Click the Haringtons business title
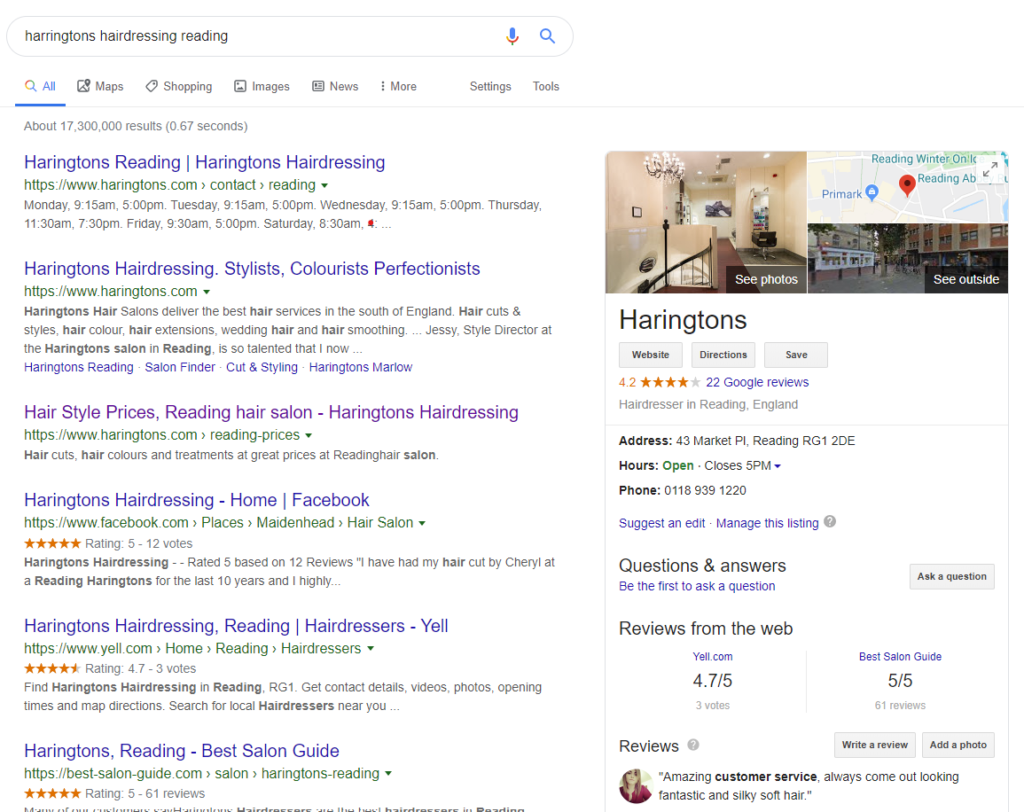1024x812 pixels. pyautogui.click(x=682, y=320)
